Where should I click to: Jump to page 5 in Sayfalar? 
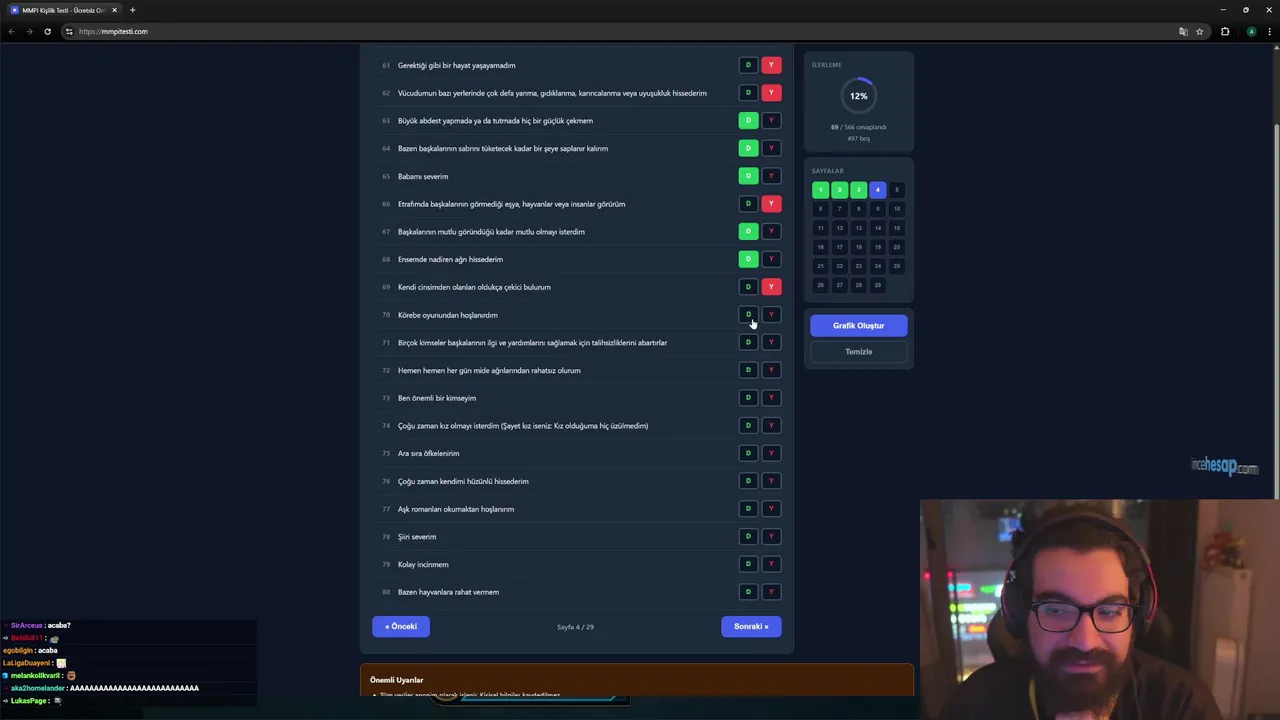(896, 190)
